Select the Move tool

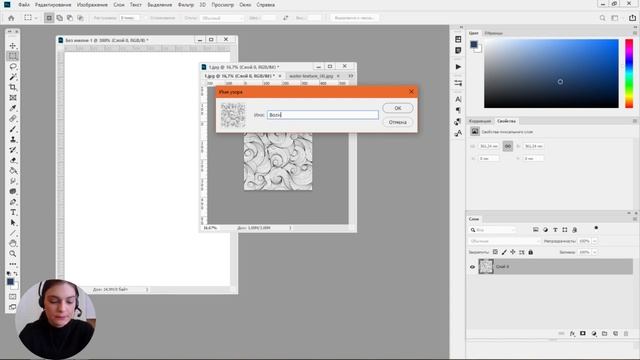pos(13,46)
